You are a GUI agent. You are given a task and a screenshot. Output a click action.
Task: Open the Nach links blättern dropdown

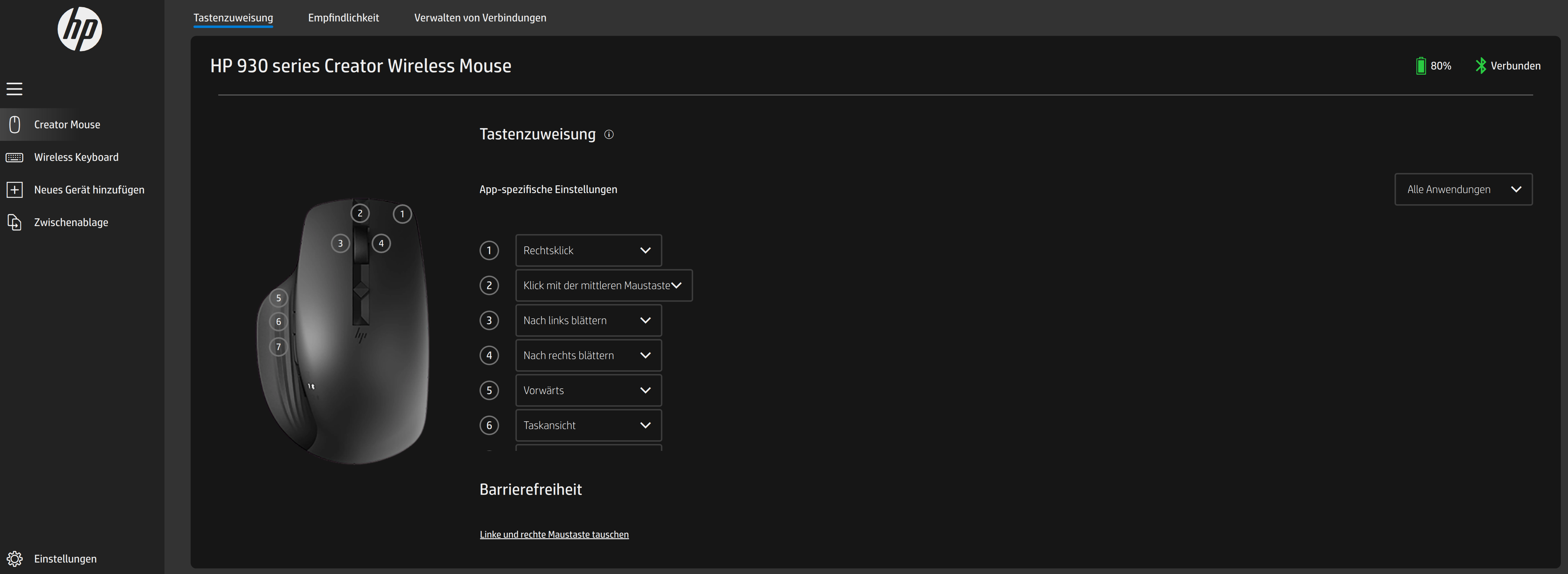coord(589,320)
